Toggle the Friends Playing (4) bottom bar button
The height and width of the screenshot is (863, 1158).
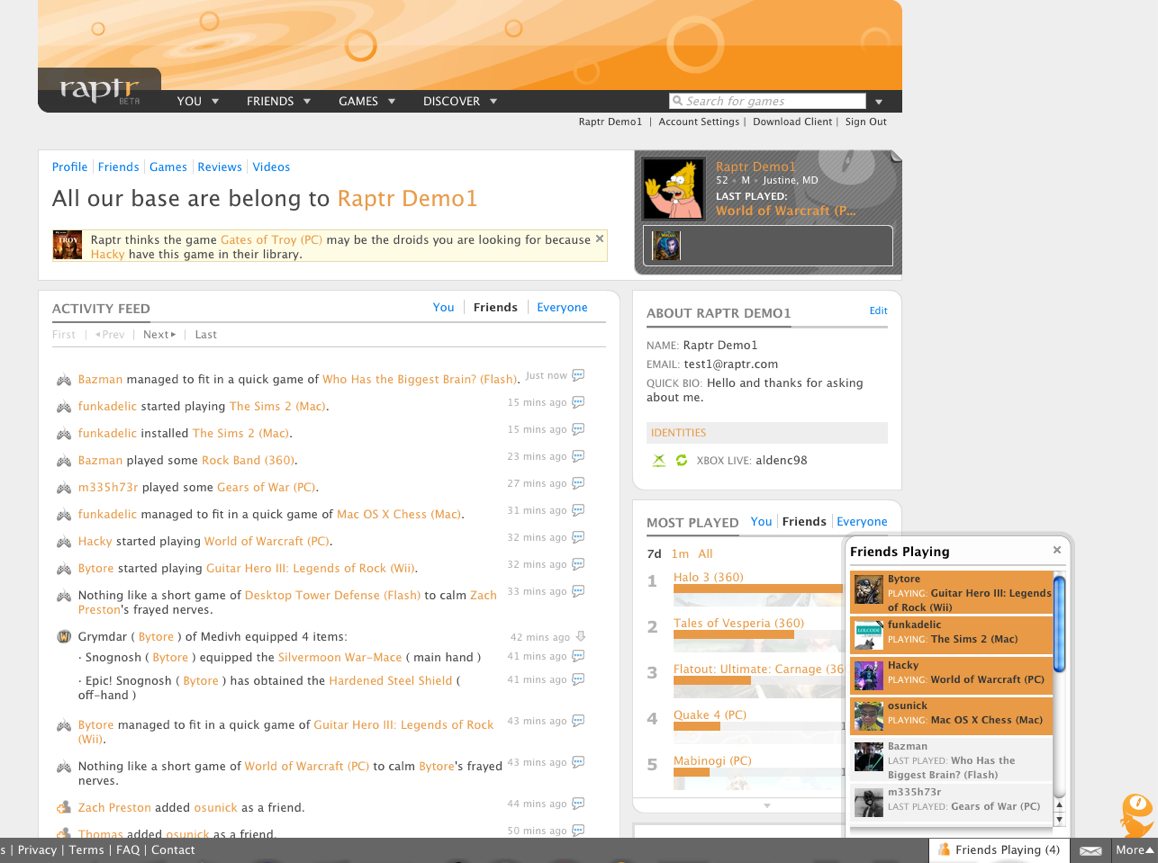[x=998, y=850]
